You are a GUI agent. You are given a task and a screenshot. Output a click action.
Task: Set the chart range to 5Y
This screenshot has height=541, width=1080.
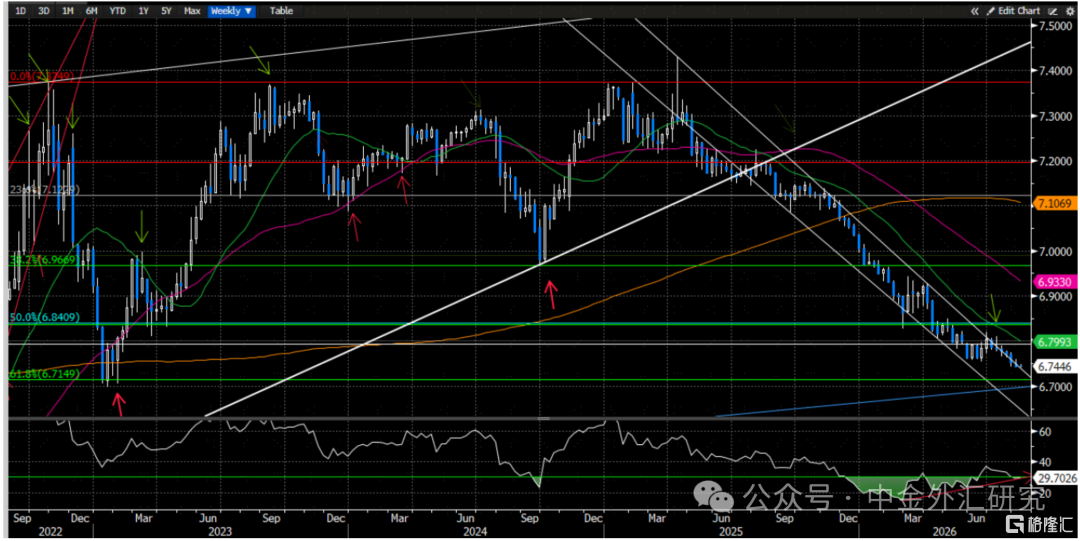point(166,11)
